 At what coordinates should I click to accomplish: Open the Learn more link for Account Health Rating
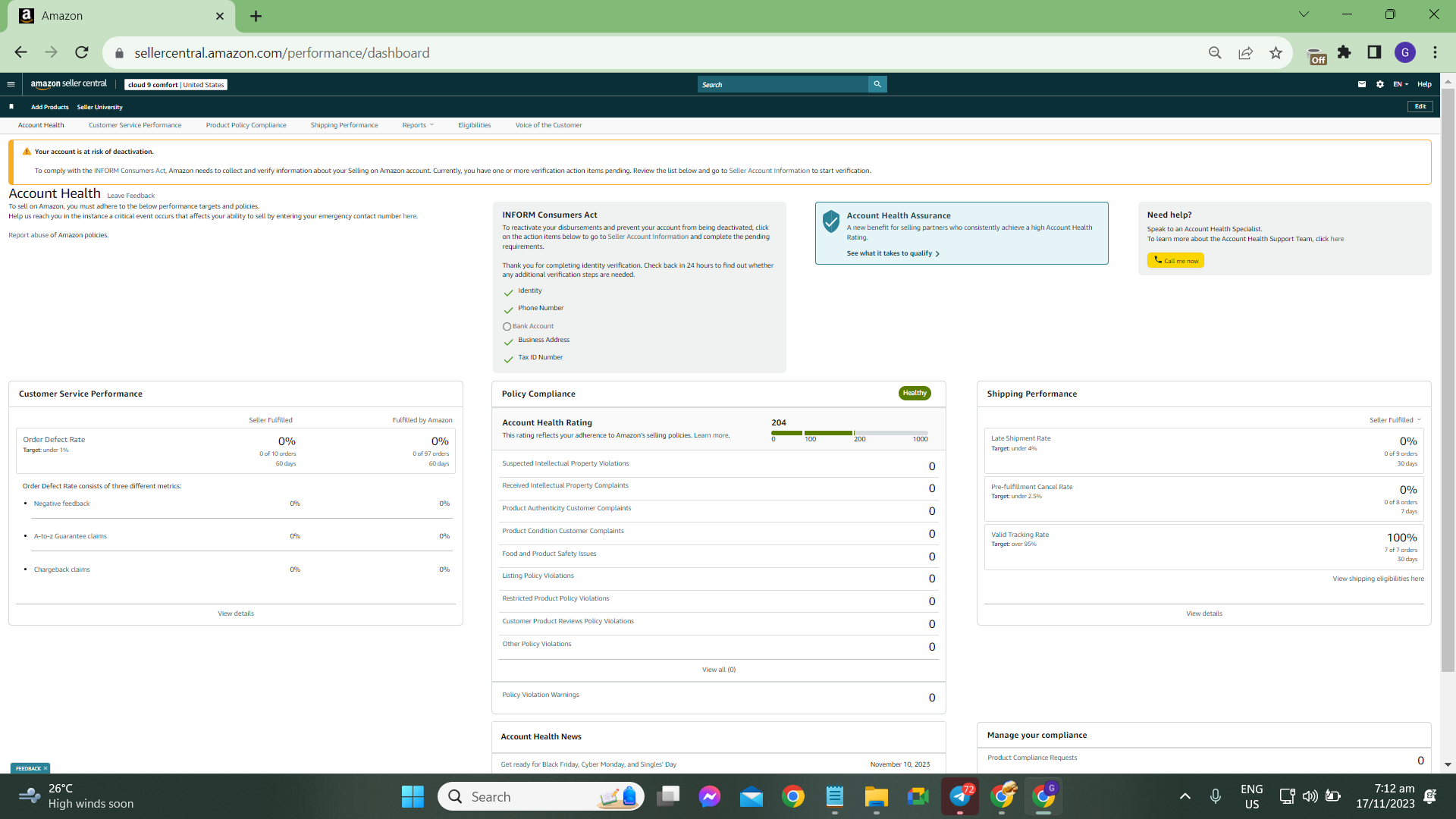711,435
